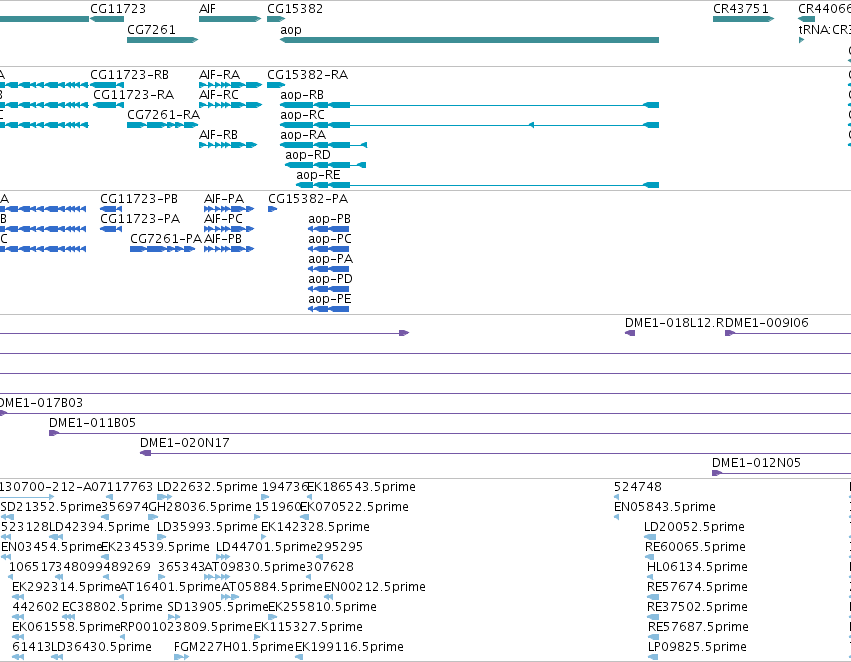The width and height of the screenshot is (851, 662).
Task: Click the aop-PC protein label
Action: point(329,239)
